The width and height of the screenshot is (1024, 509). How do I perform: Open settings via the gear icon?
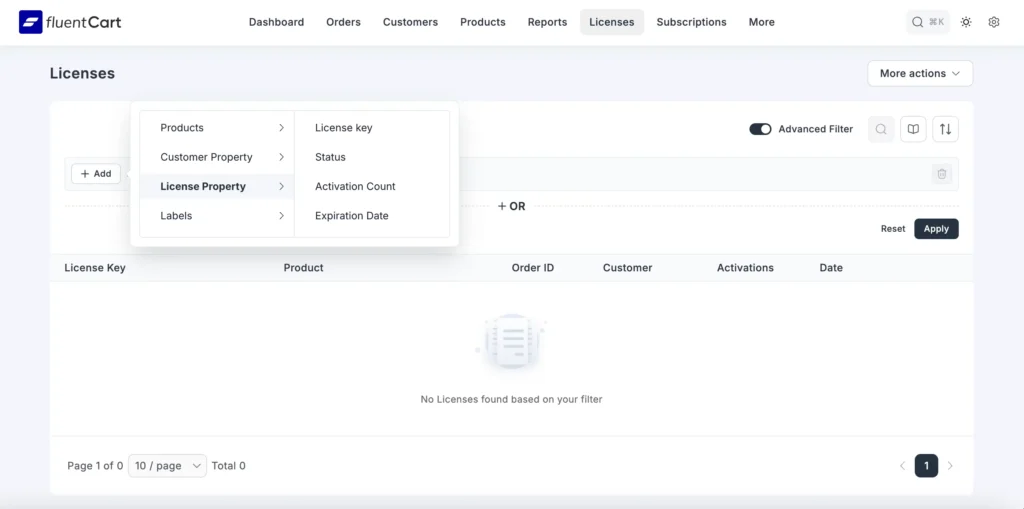point(993,22)
